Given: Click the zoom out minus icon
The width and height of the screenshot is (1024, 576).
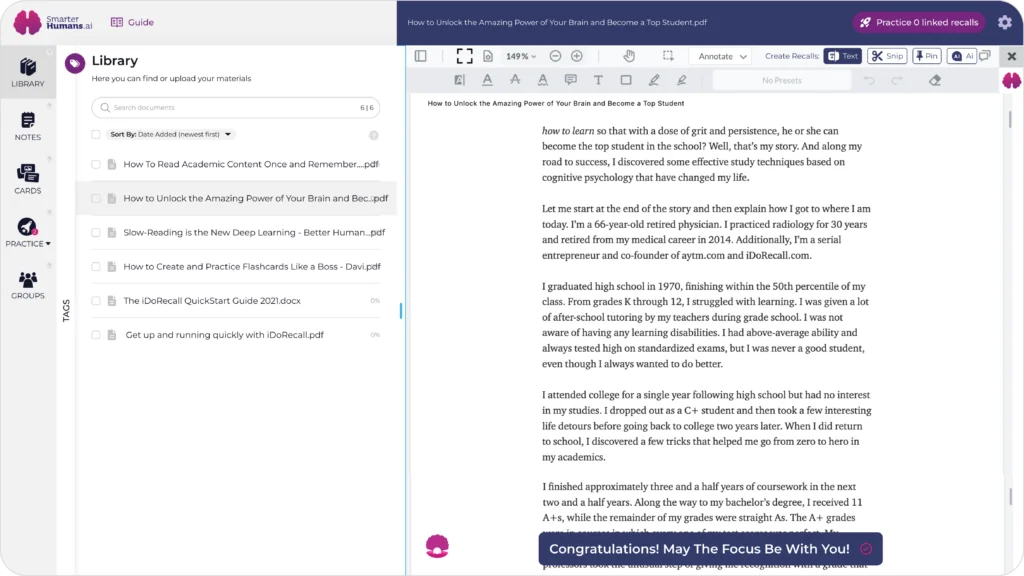Looking at the screenshot, I should pos(555,56).
